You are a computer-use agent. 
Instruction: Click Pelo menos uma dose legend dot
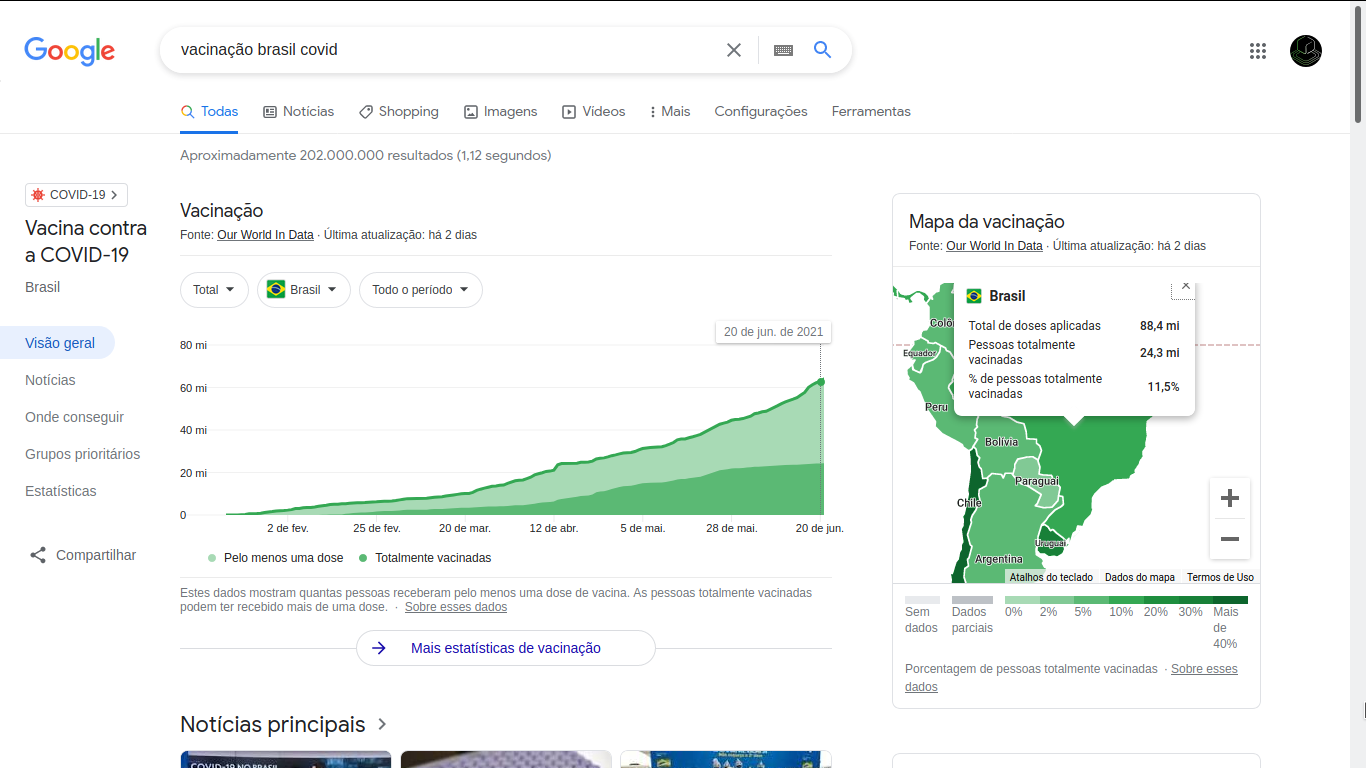click(212, 558)
